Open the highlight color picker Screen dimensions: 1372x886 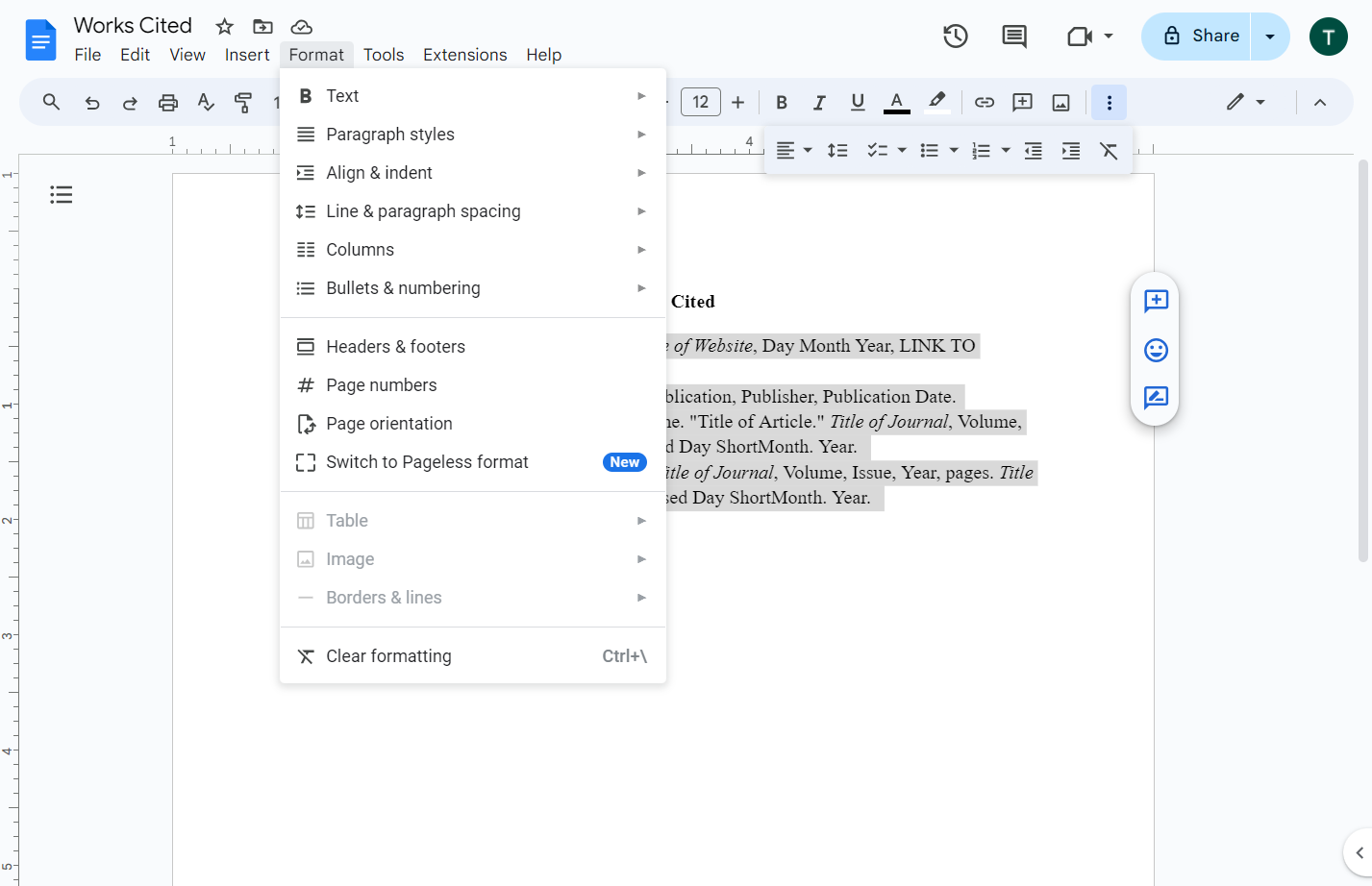point(936,102)
